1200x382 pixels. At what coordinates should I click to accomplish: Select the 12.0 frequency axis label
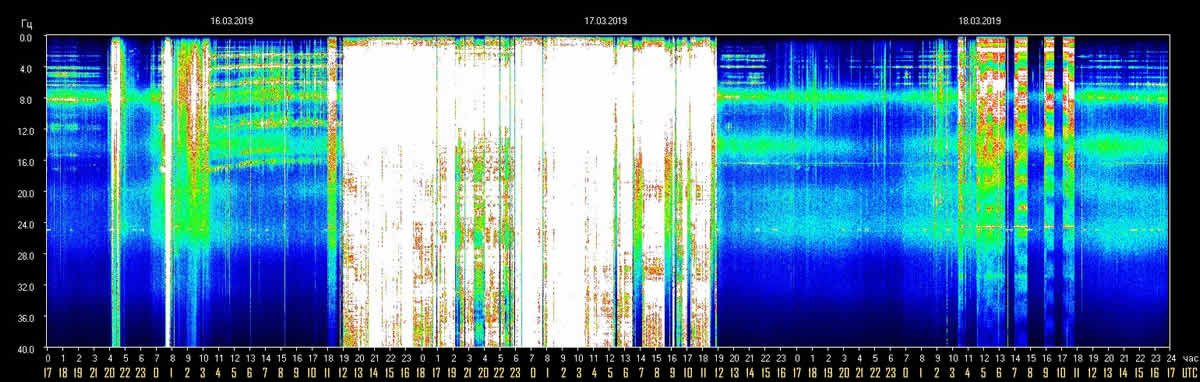pyautogui.click(x=25, y=131)
